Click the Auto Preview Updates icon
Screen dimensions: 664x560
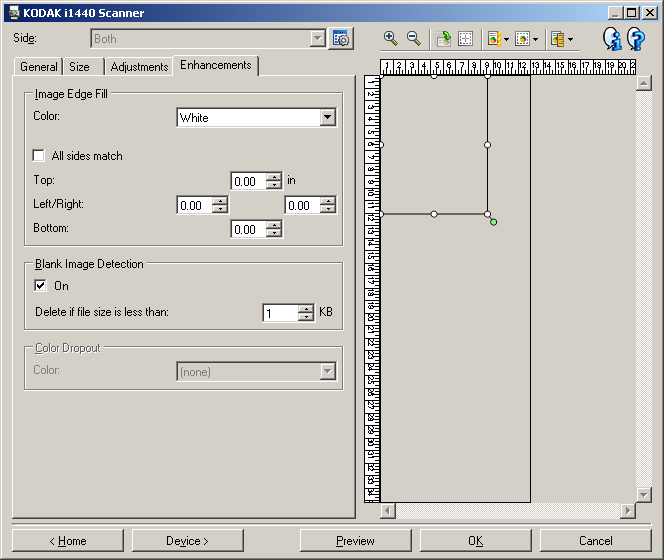[522, 39]
